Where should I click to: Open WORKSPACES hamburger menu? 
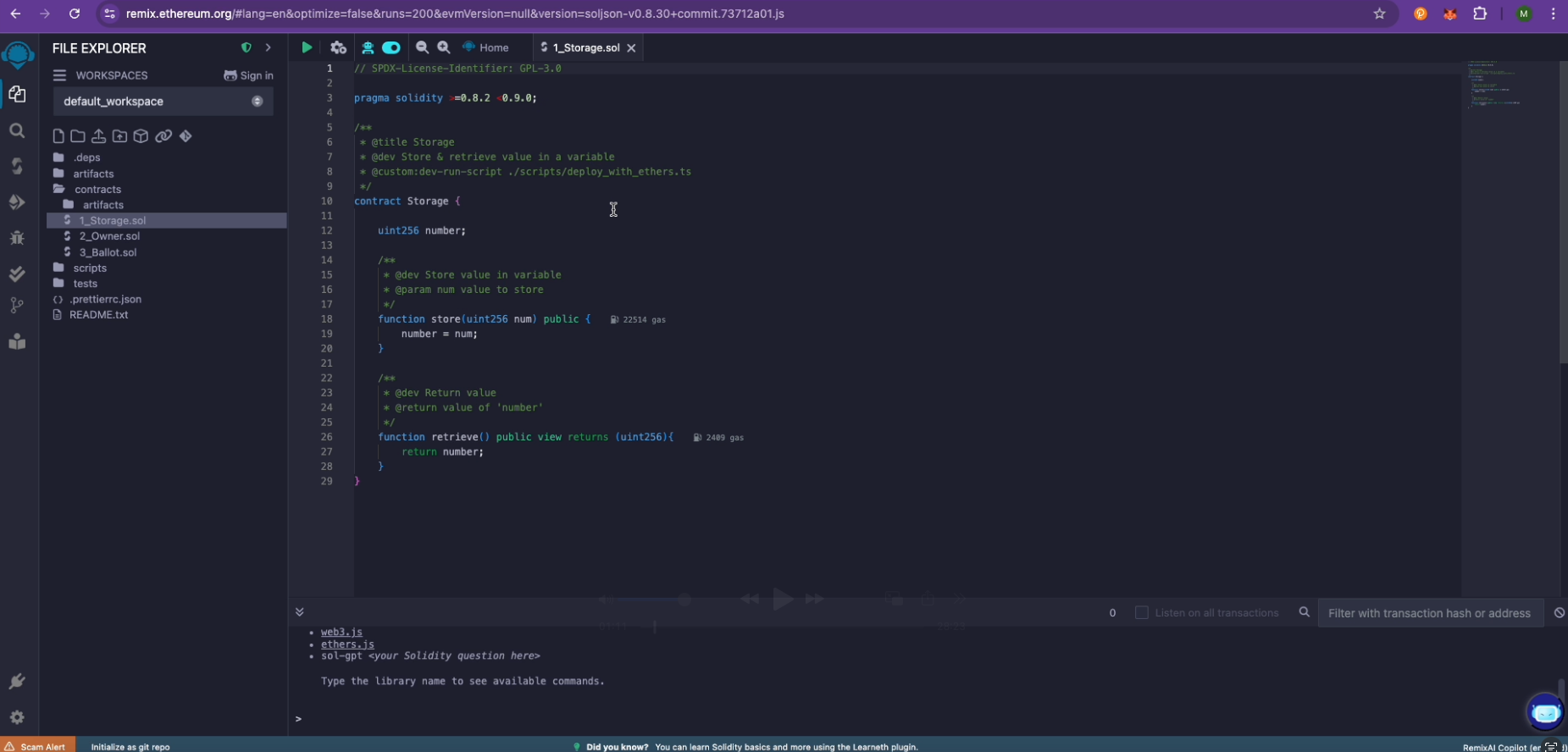coord(59,75)
